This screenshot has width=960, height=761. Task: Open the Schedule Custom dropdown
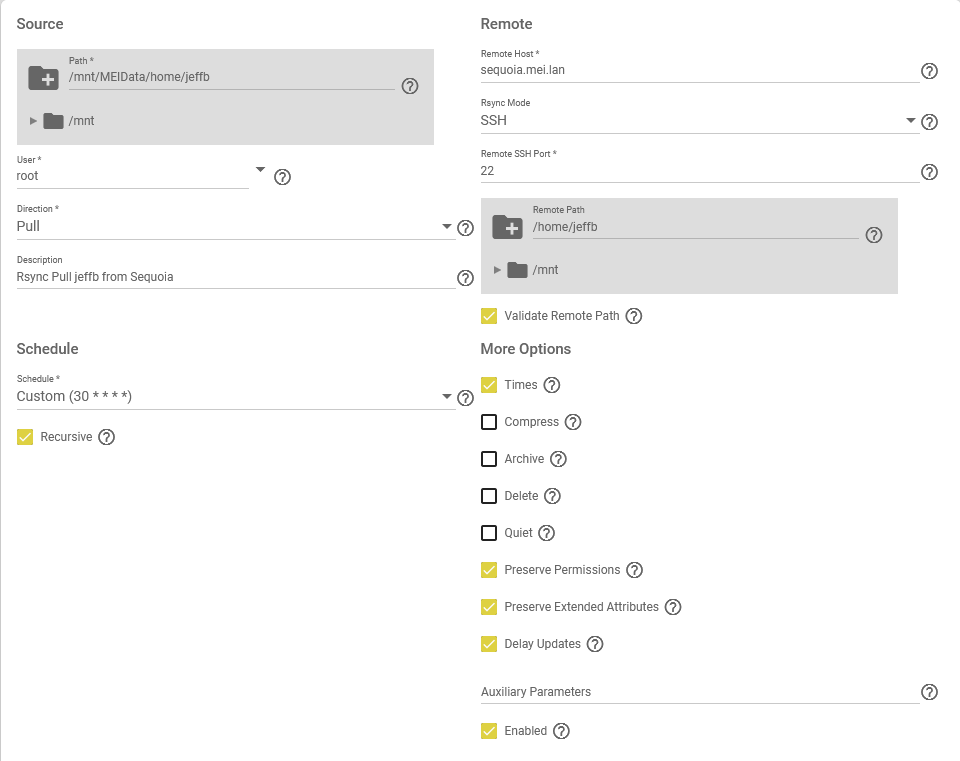pyautogui.click(x=235, y=397)
